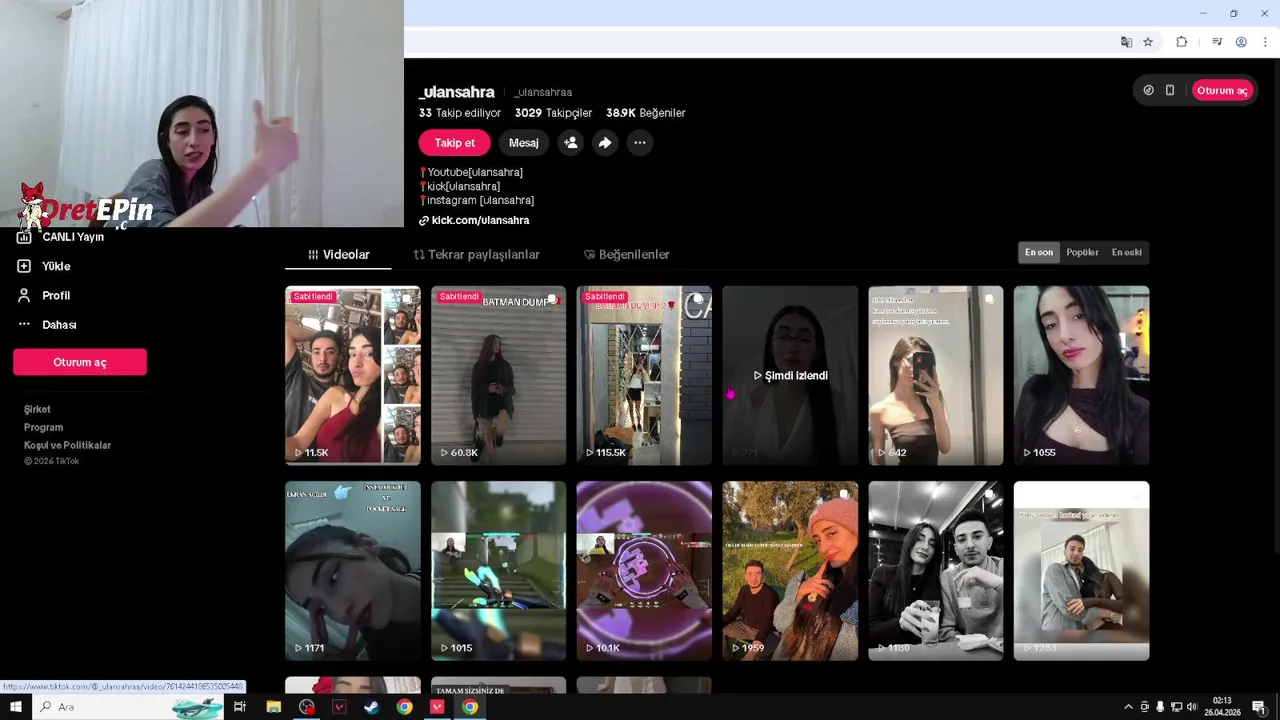1280x720 pixels.
Task: Open the black-and-white video with 1180 views
Action: [935, 571]
